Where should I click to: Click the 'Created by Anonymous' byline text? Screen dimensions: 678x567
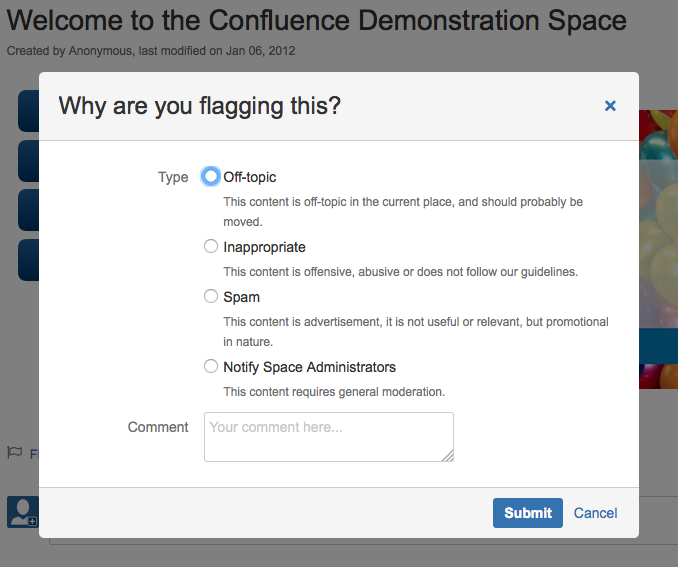pos(151,51)
